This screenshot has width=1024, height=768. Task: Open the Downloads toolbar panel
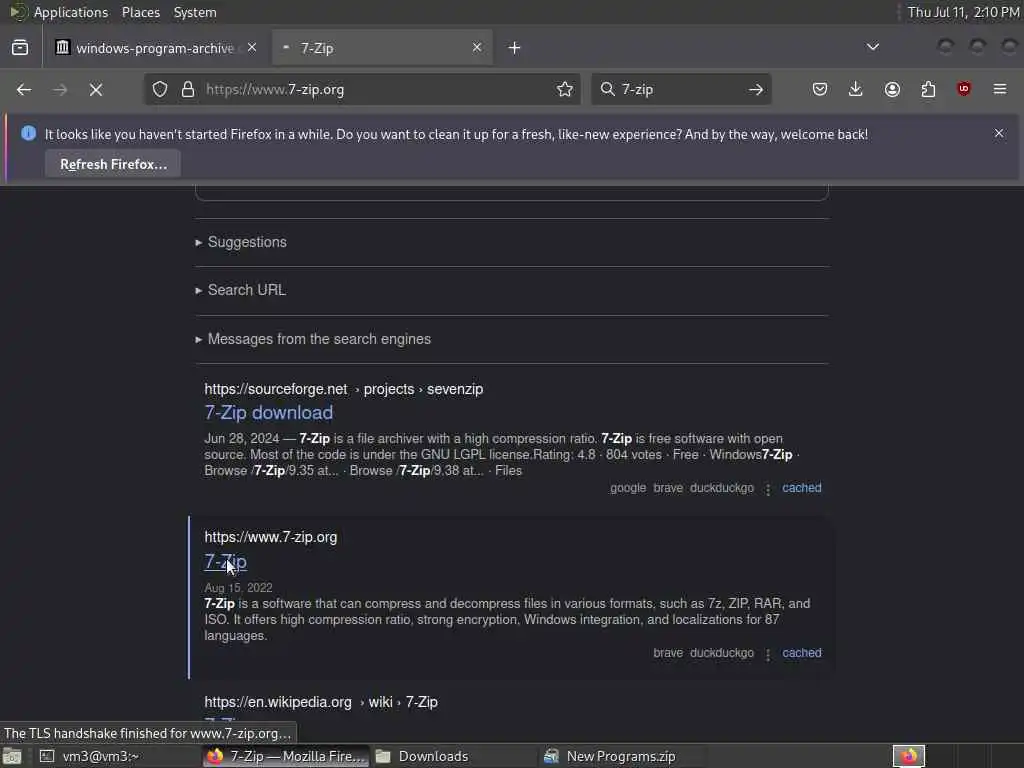click(x=856, y=89)
